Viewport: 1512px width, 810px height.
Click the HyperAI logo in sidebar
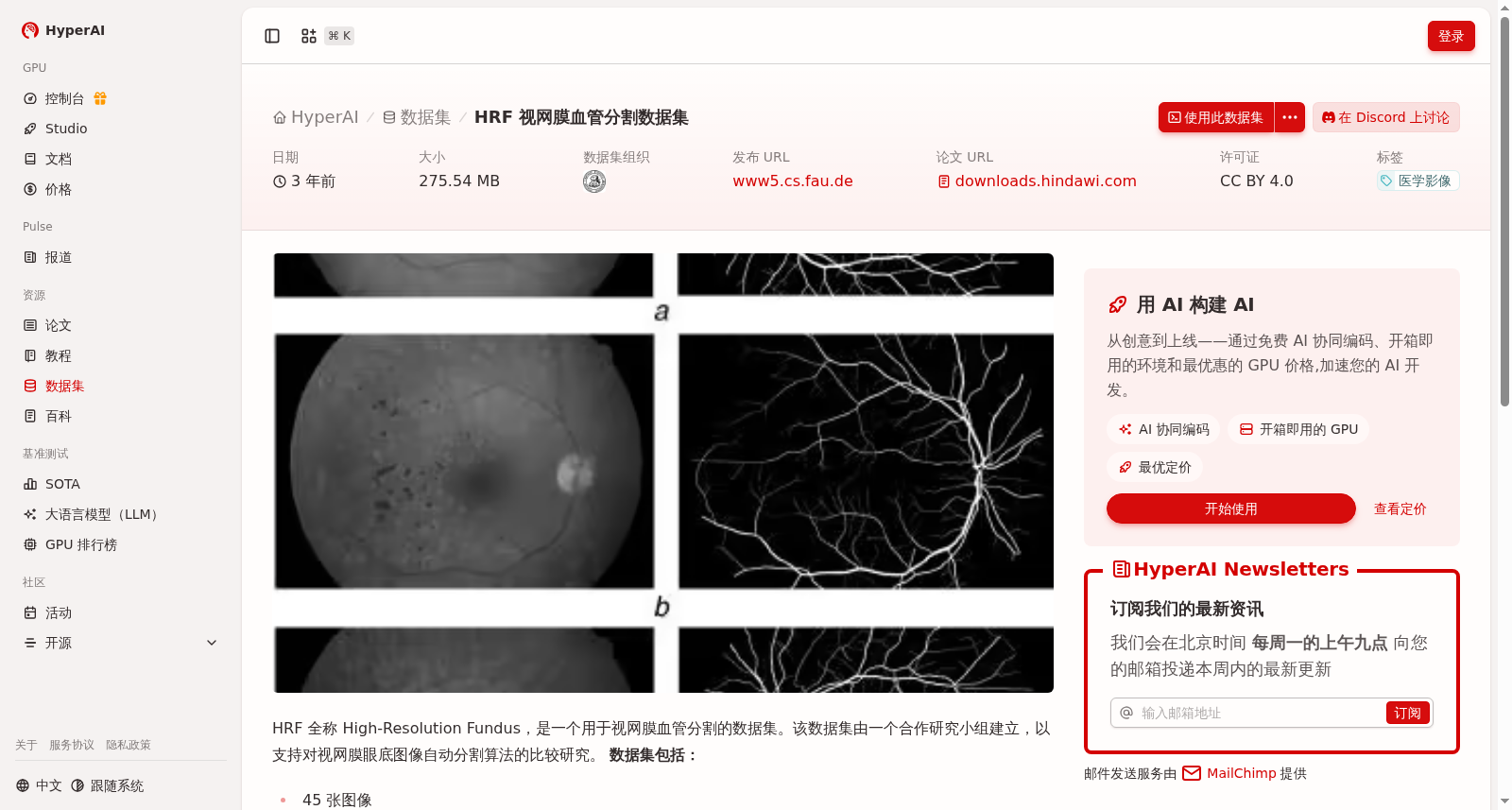[x=63, y=30]
